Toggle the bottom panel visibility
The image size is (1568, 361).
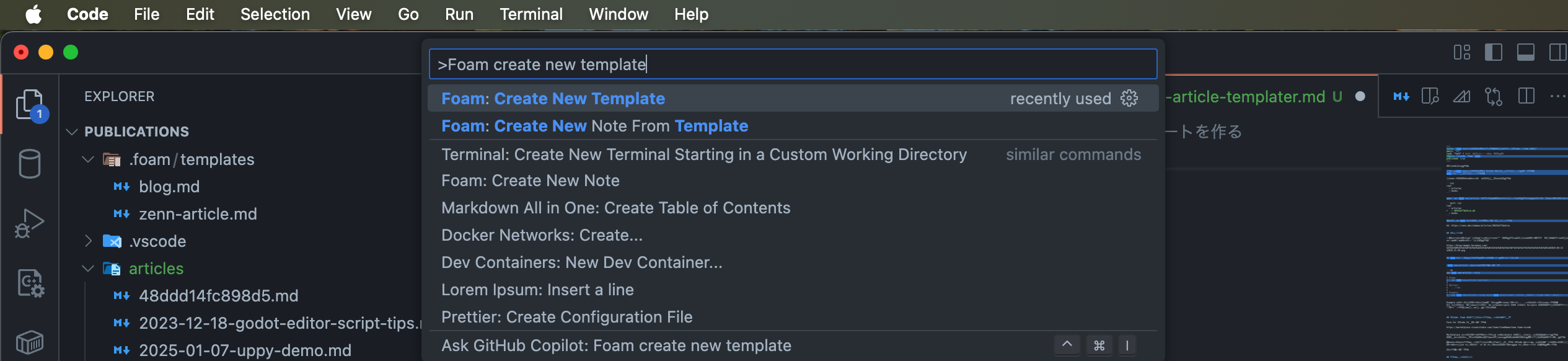1526,52
